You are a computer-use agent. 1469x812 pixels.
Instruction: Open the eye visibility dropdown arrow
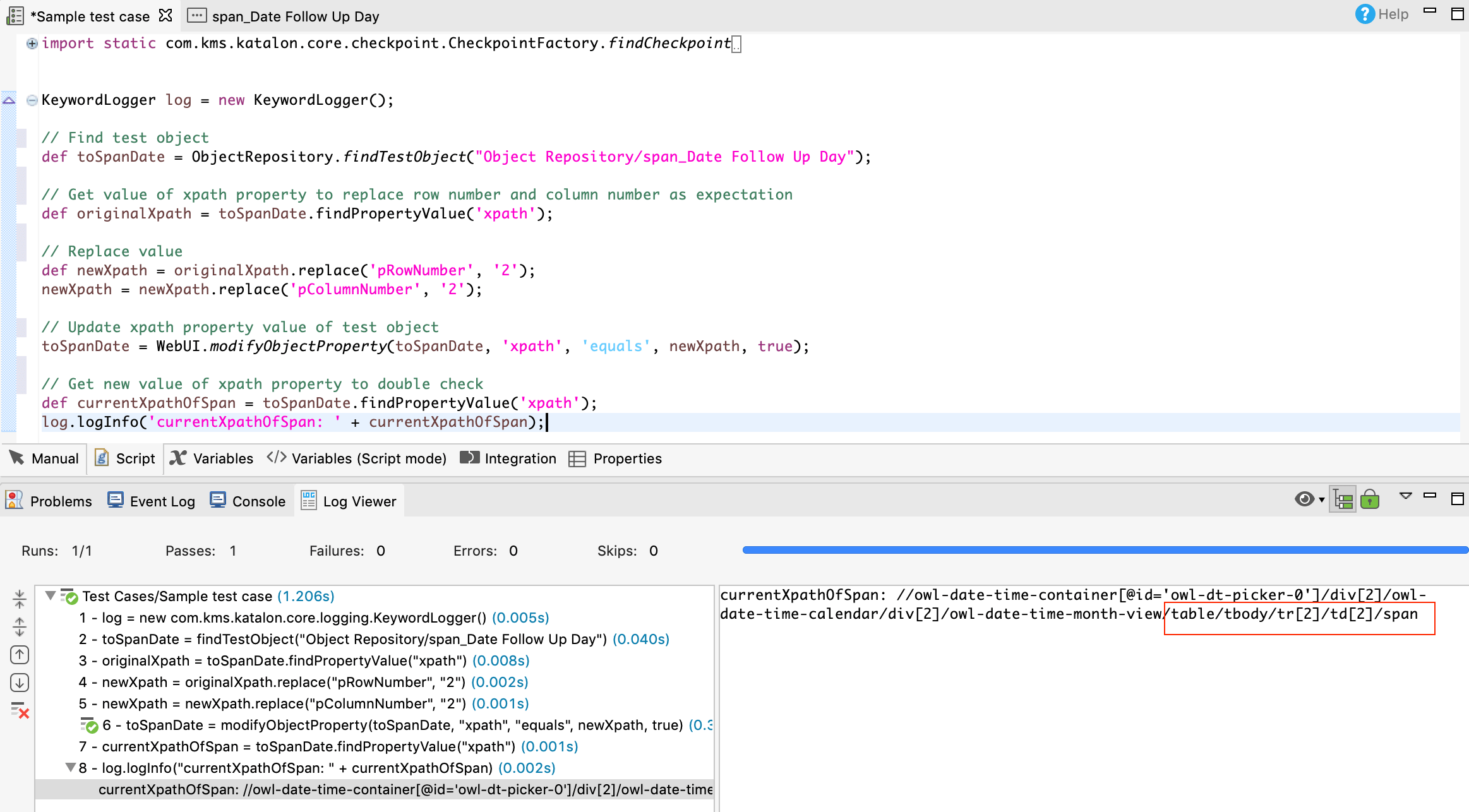point(1322,500)
